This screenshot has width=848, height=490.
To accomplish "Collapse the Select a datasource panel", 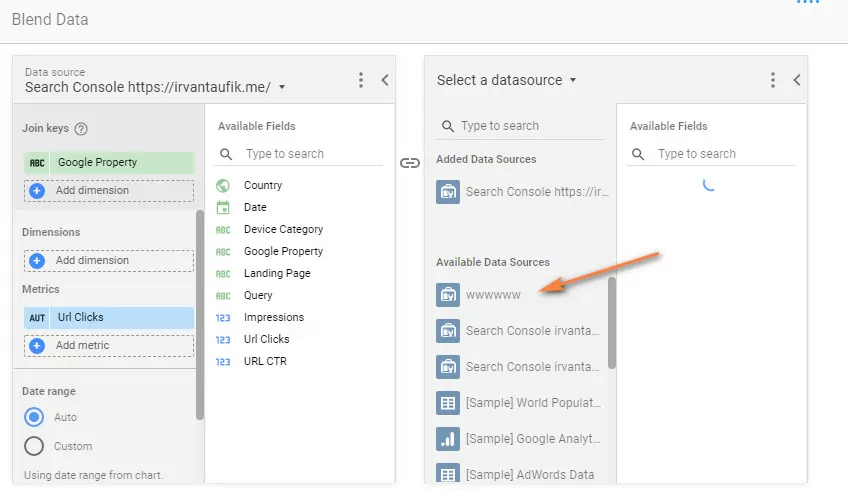I will coord(797,80).
